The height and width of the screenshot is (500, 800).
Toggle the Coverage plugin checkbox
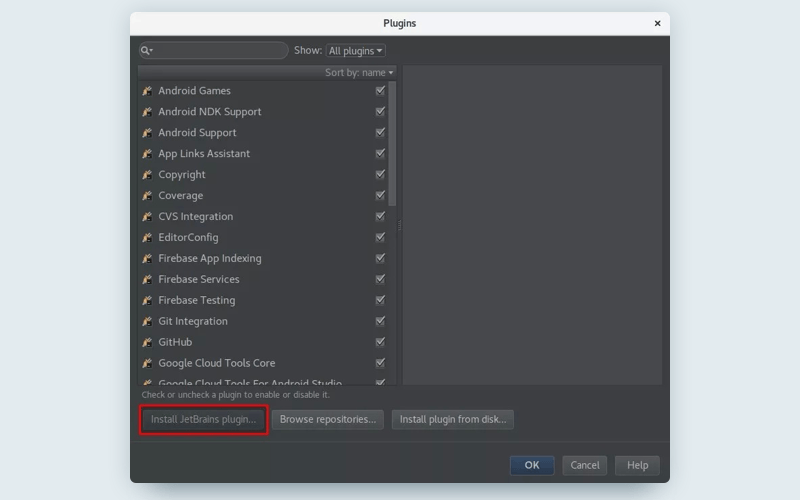click(380, 195)
